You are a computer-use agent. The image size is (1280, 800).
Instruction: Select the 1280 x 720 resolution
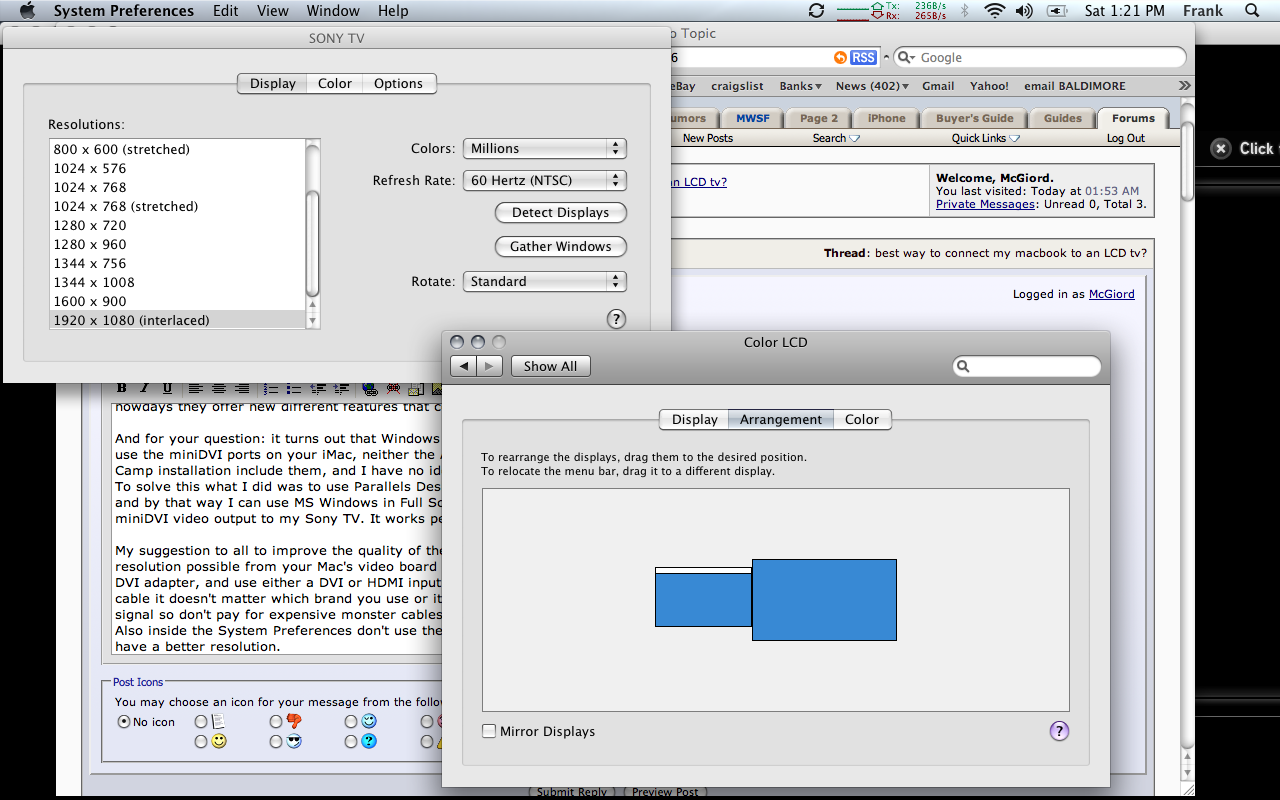[x=178, y=226]
